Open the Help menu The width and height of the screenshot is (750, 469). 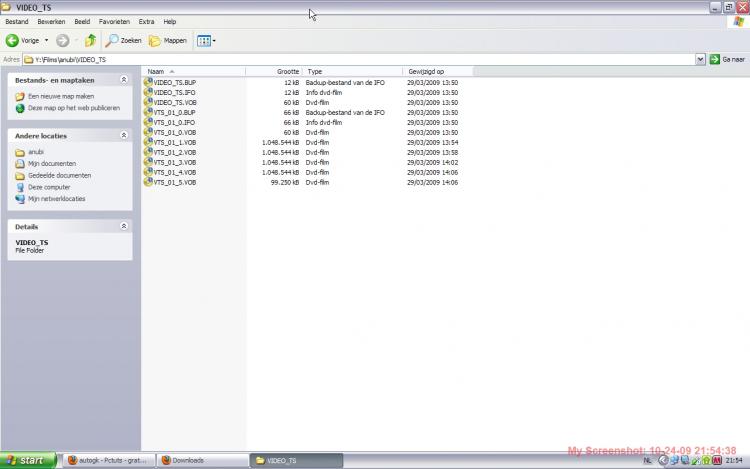(170, 22)
